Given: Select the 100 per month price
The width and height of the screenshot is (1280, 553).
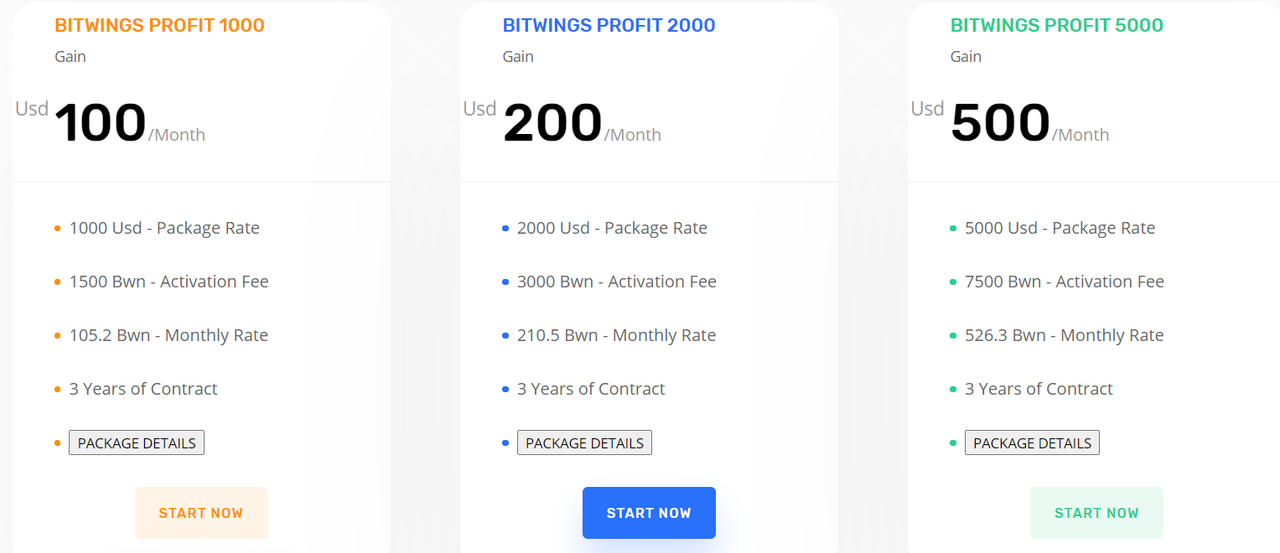Looking at the screenshot, I should (x=111, y=123).
